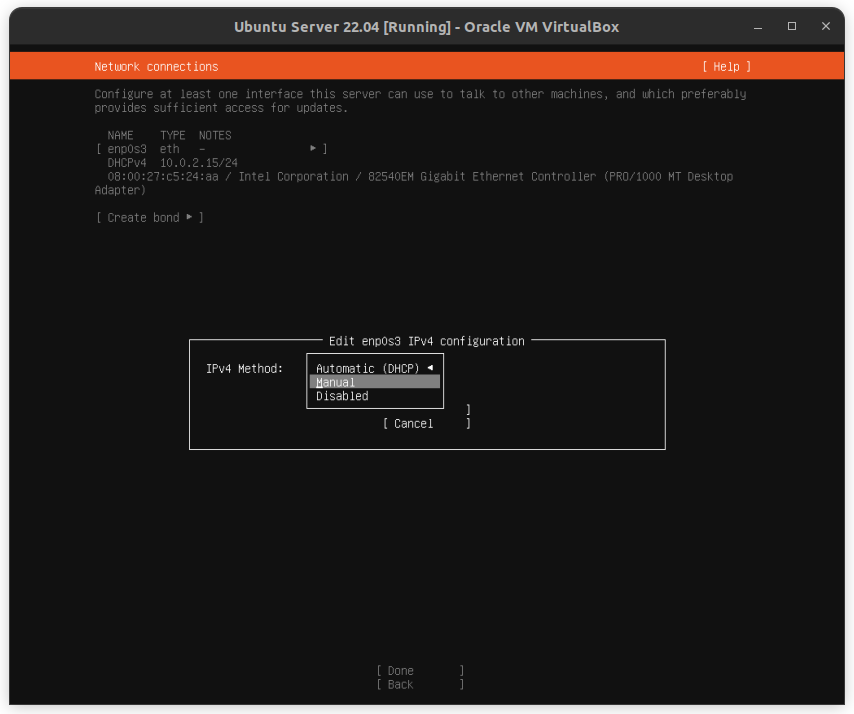
Task: Open the Help menu in the header
Action: (x=727, y=66)
